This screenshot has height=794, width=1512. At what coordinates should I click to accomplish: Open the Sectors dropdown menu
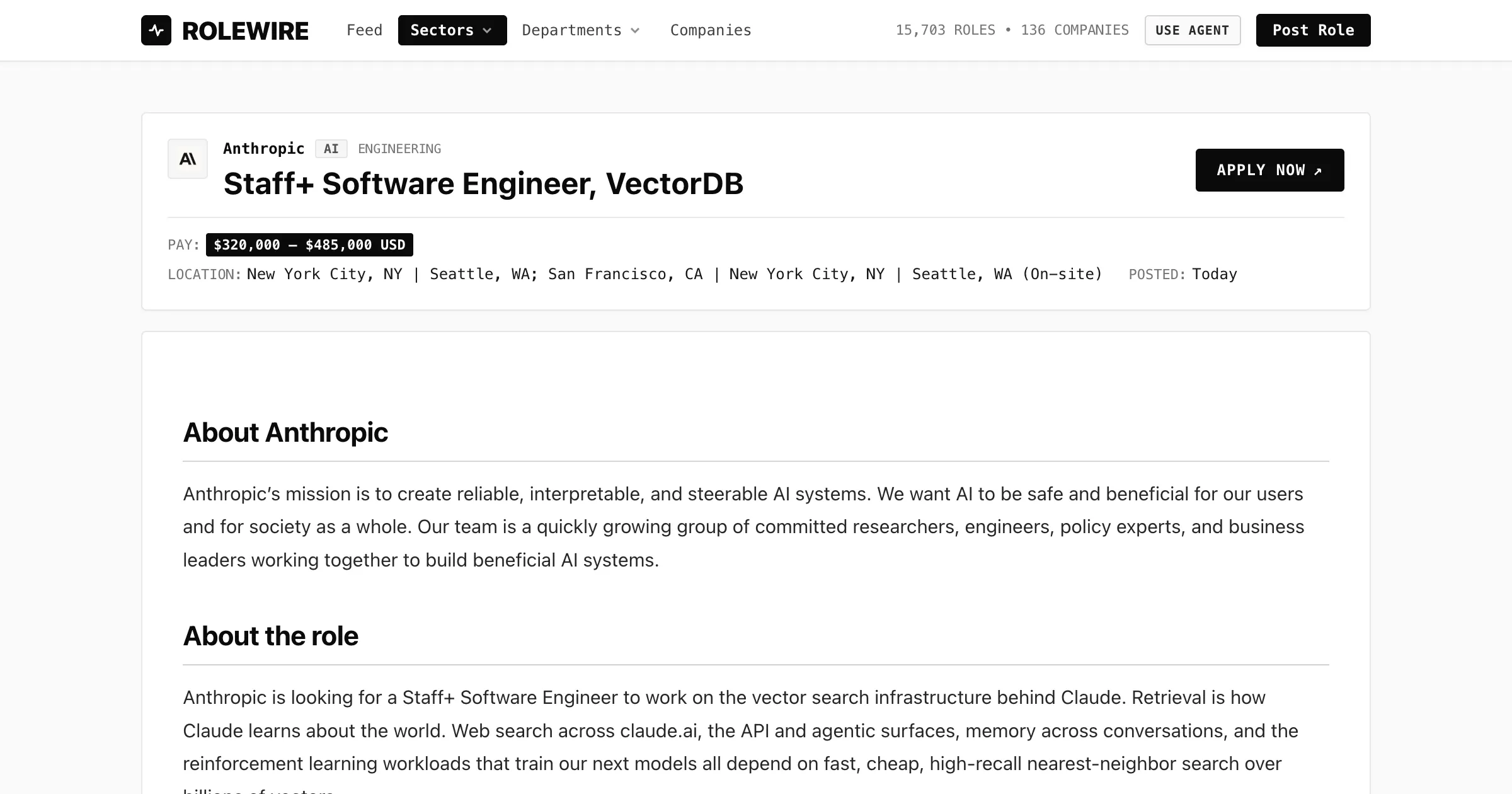coord(452,30)
